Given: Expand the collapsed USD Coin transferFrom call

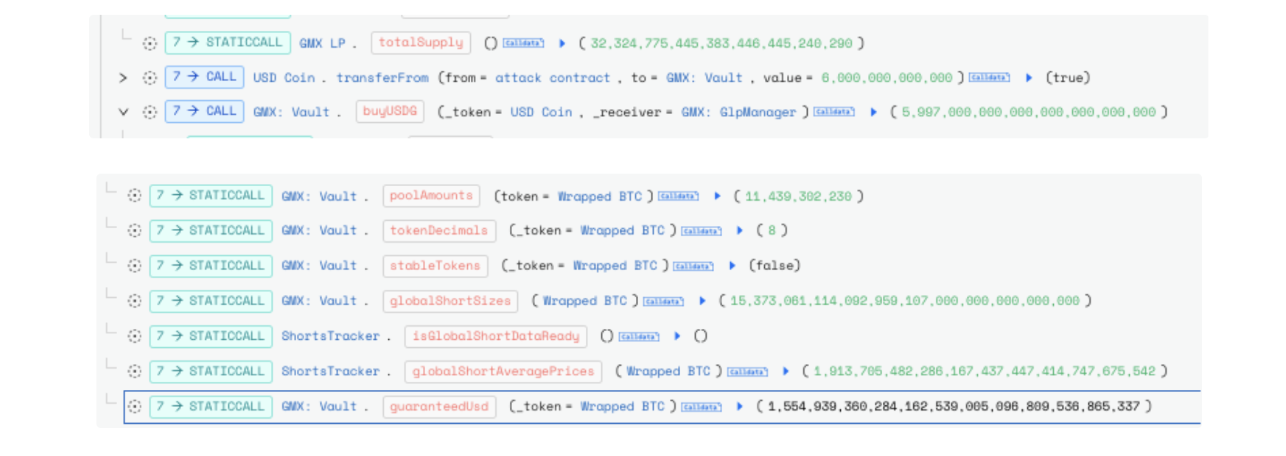Looking at the screenshot, I should tap(123, 77).
